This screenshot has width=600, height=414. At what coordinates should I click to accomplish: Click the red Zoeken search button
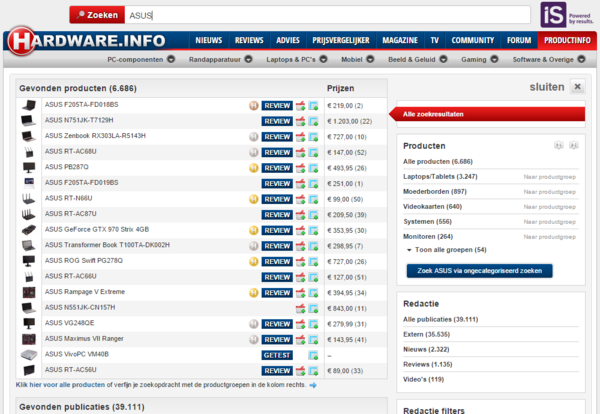coord(97,15)
